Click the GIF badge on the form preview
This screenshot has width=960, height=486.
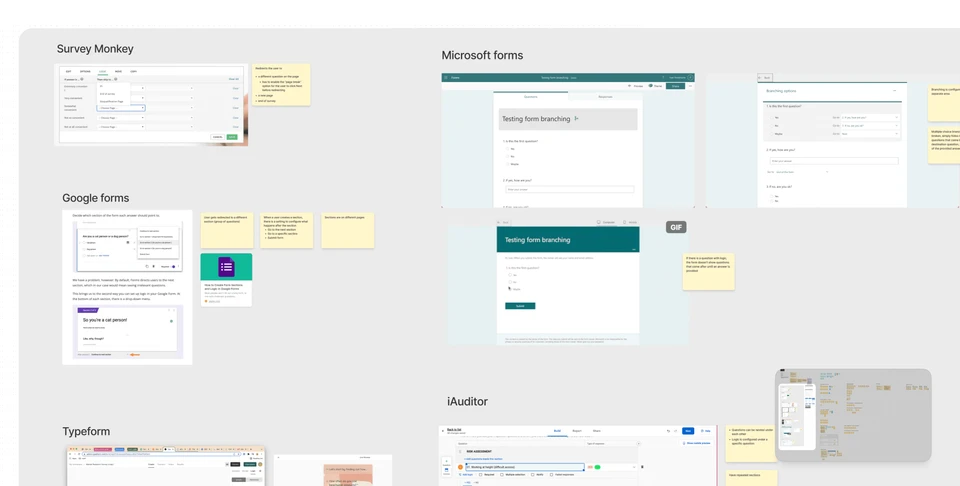pos(676,227)
